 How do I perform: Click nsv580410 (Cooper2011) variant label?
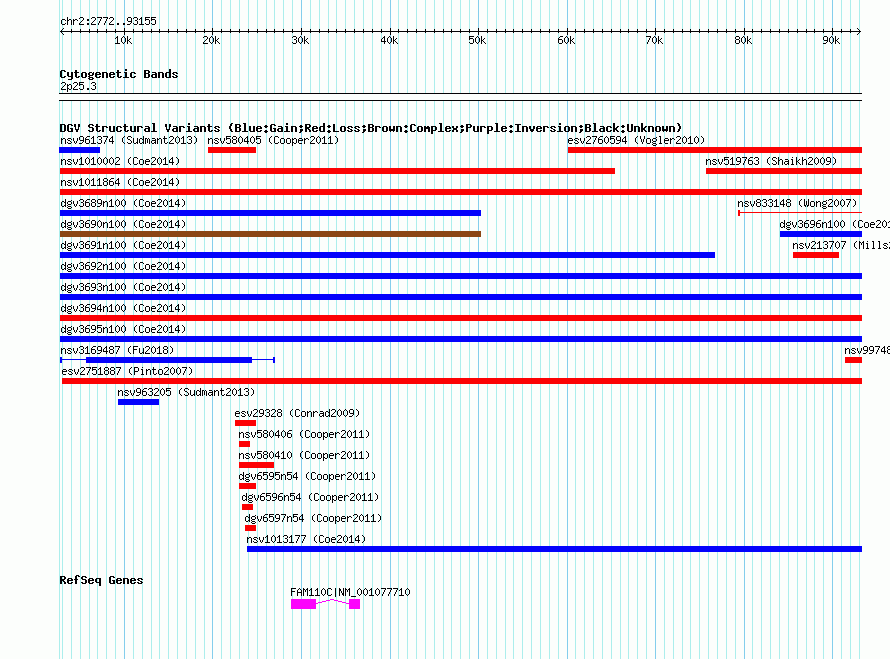click(304, 455)
